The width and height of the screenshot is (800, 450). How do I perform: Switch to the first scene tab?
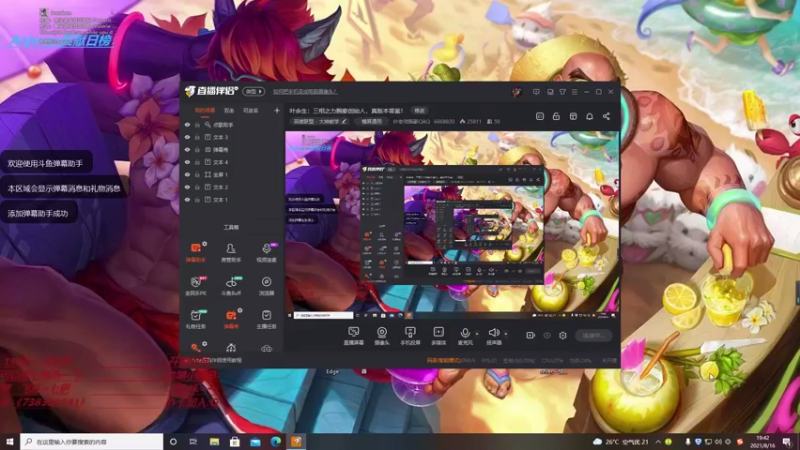tap(205, 111)
